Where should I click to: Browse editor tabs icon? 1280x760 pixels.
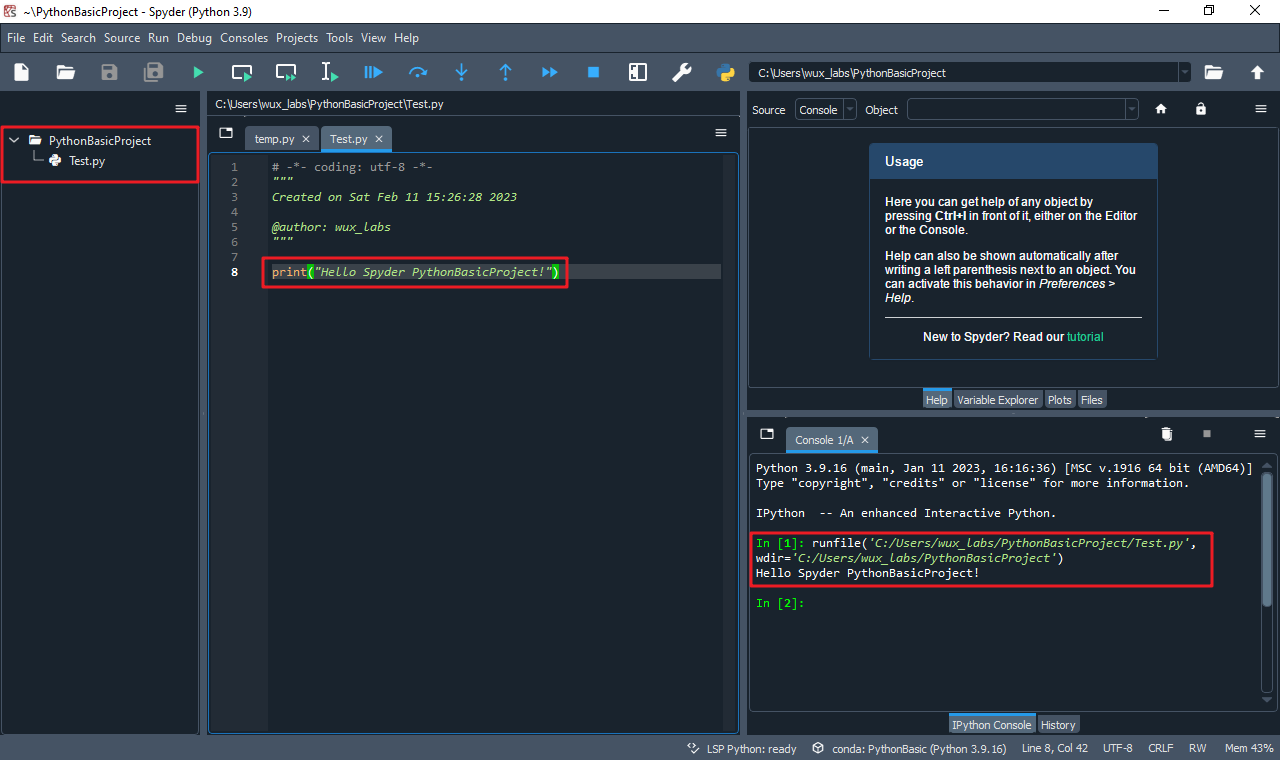(226, 133)
